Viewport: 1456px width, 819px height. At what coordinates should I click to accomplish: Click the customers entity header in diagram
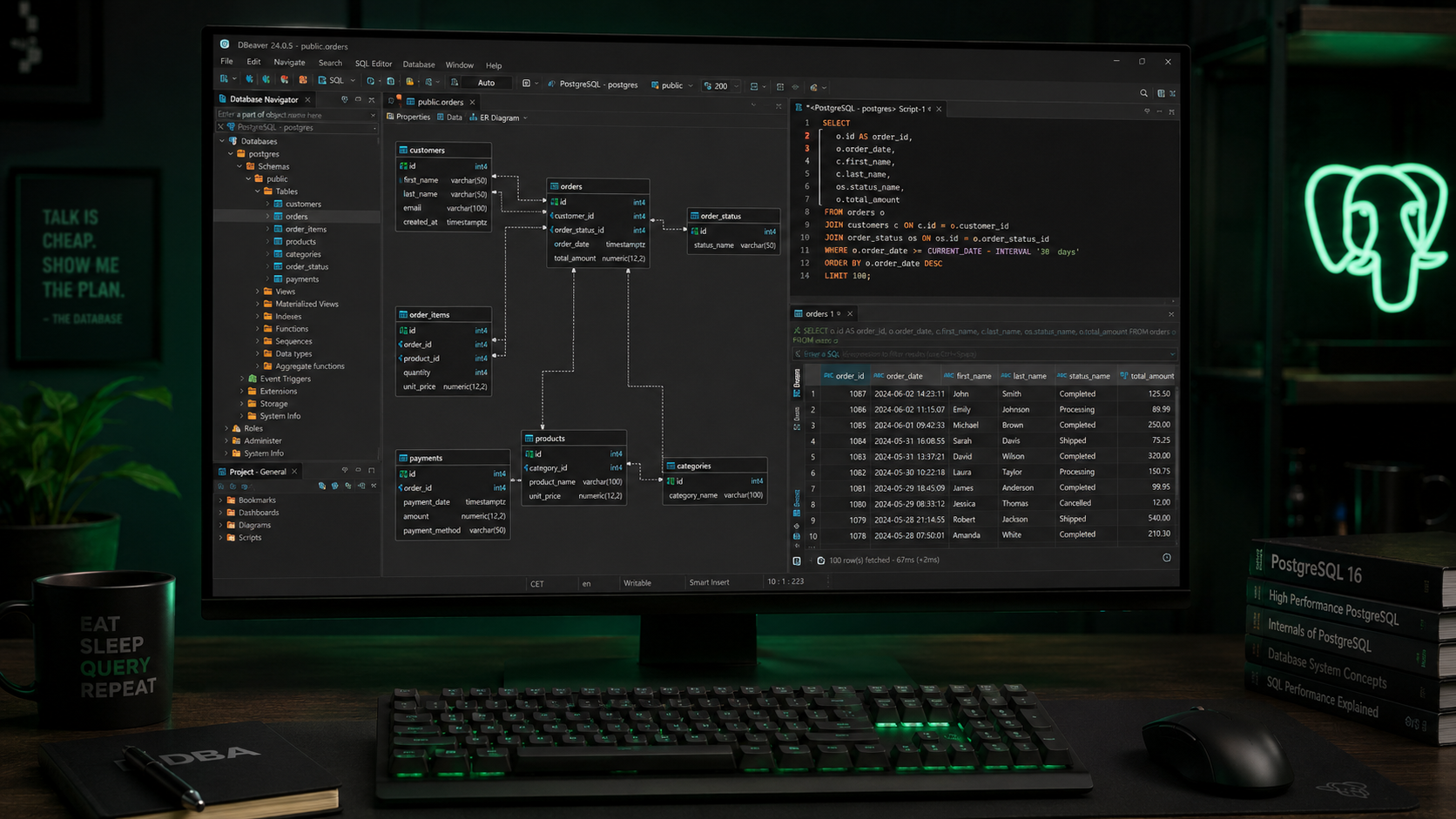443,150
